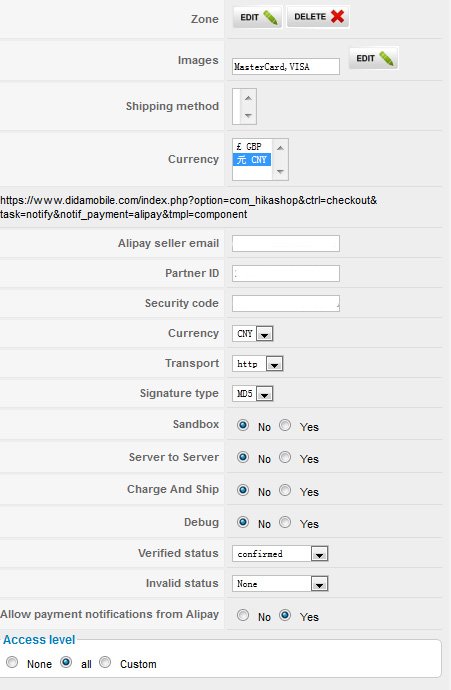This screenshot has width=451, height=690.
Task: Open the Transport http dropdown
Action: (257, 363)
